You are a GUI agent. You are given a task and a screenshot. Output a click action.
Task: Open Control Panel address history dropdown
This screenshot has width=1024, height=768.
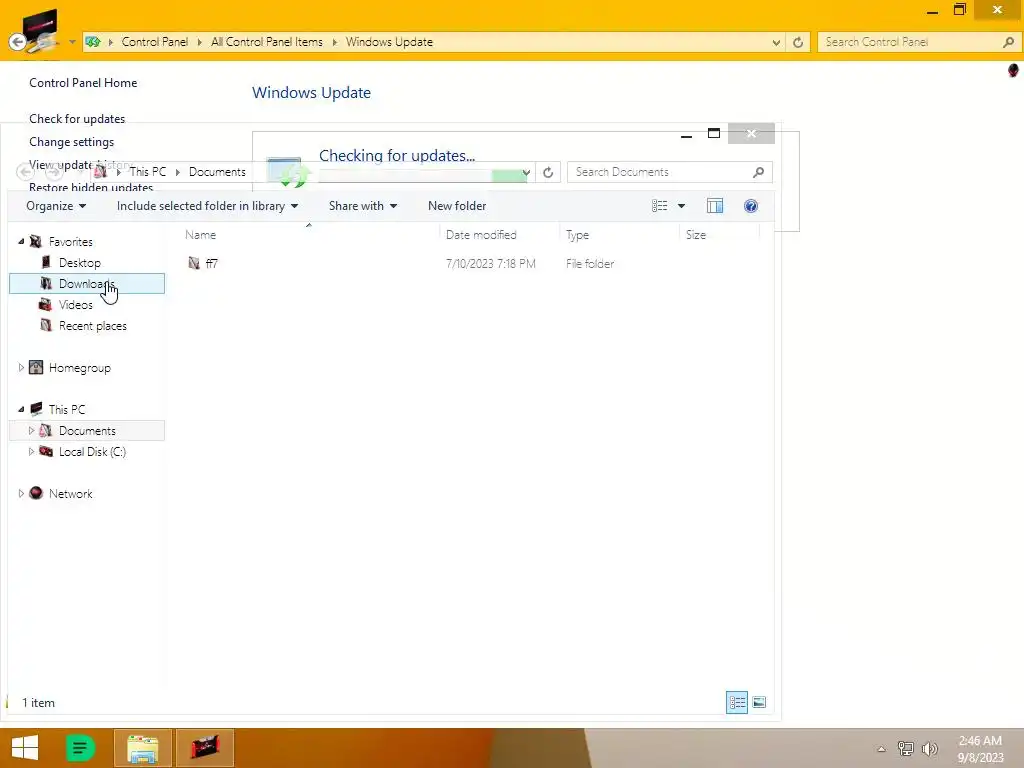776,42
